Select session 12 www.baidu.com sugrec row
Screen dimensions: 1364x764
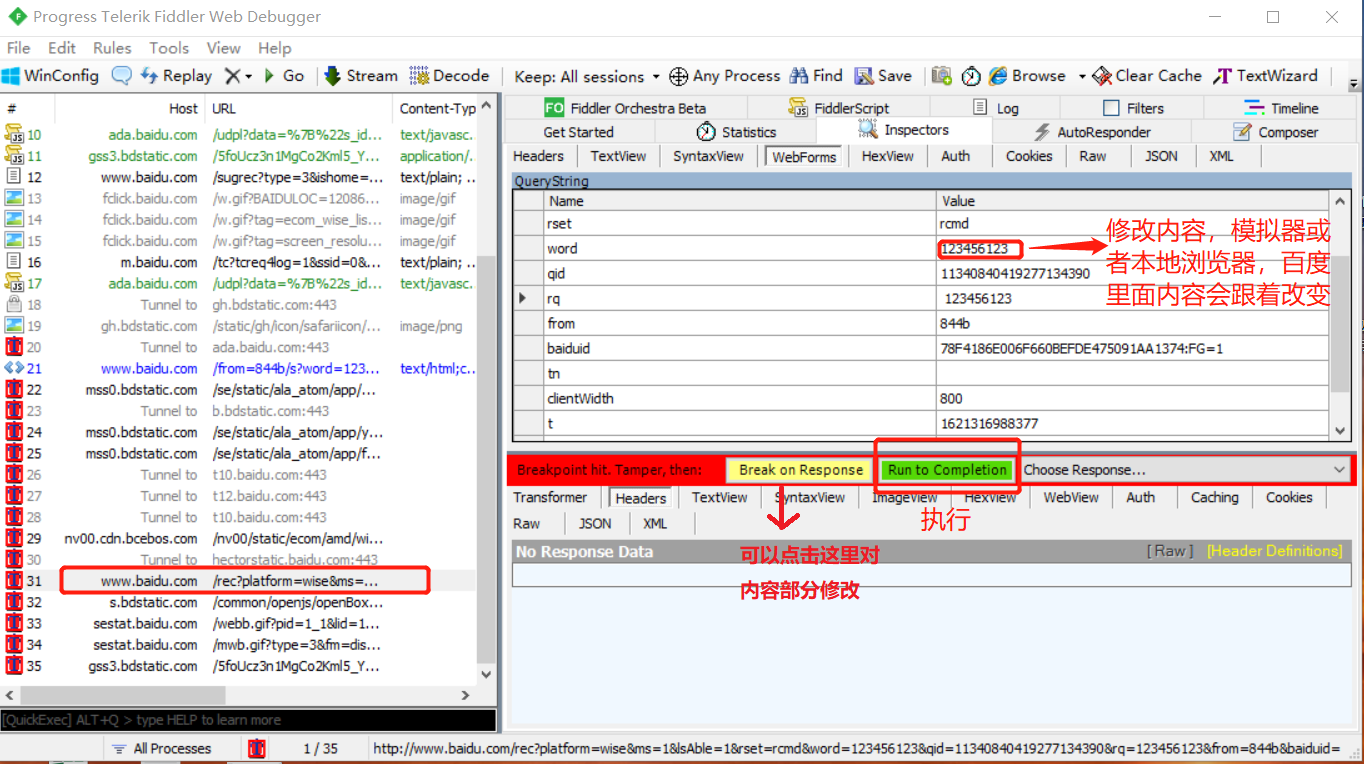(x=238, y=177)
